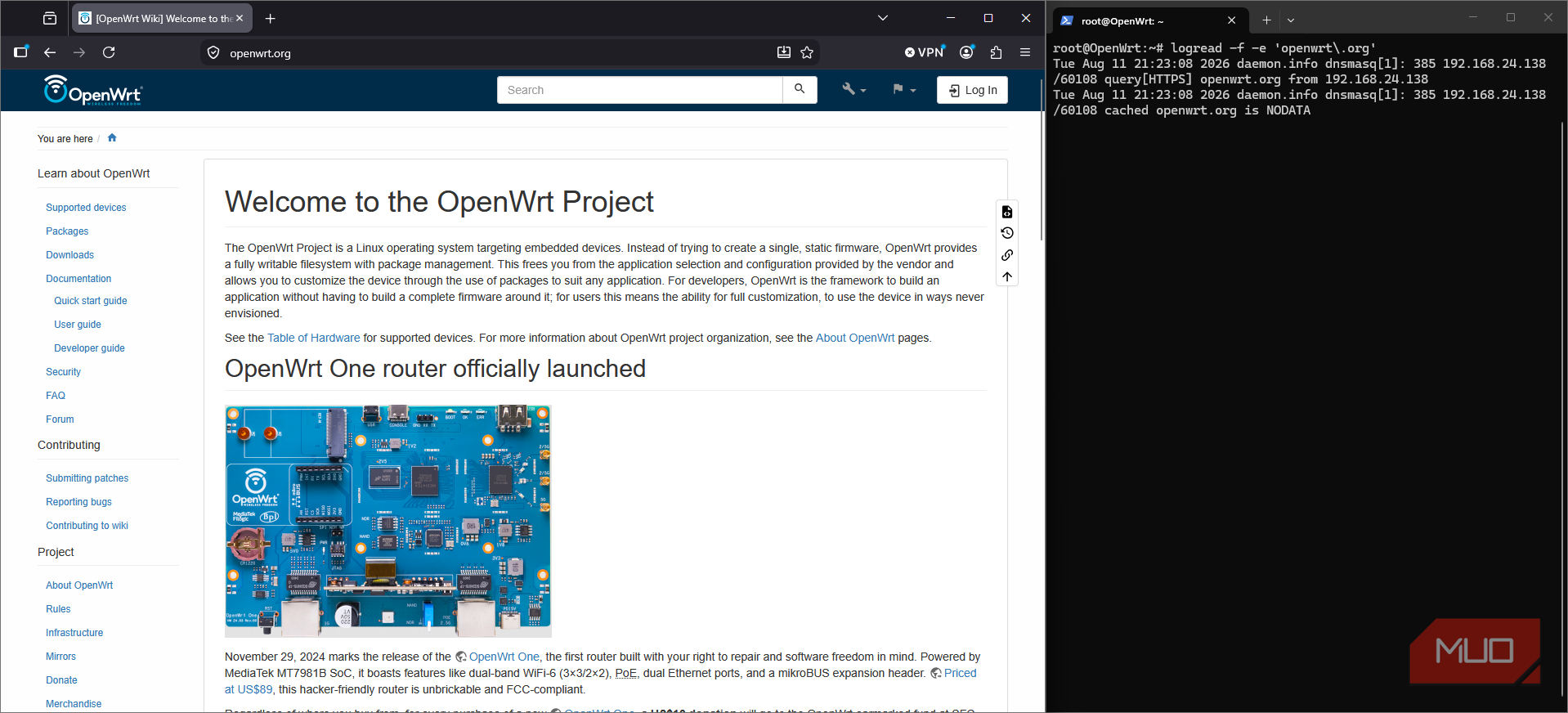Viewport: 1568px width, 713px height.
Task: Click the OpenWrt One board image
Action: [x=388, y=521]
